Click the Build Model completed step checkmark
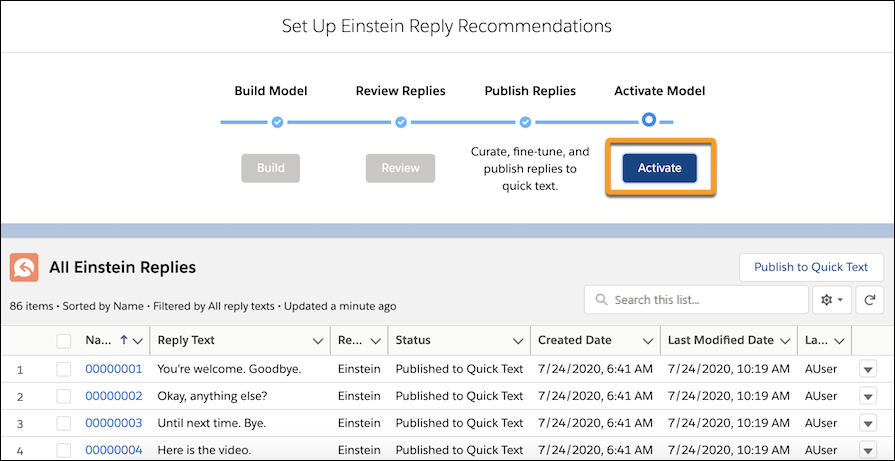The image size is (895, 461). [277, 122]
